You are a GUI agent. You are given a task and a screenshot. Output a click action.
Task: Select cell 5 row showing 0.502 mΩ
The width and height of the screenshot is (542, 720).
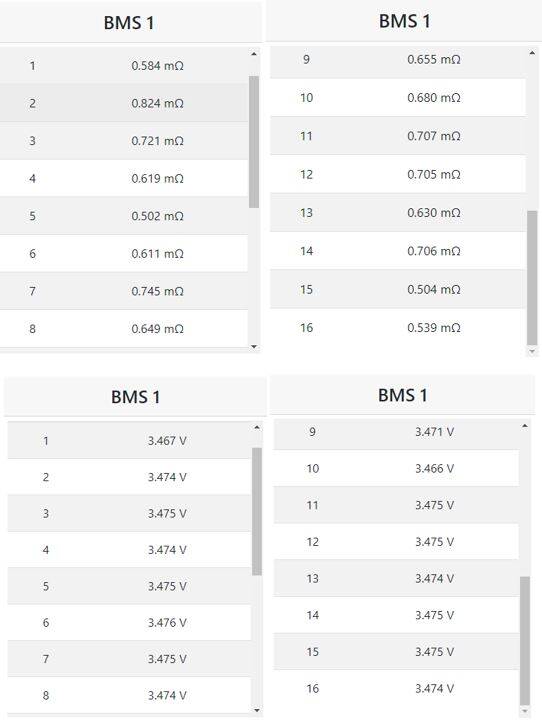click(124, 216)
